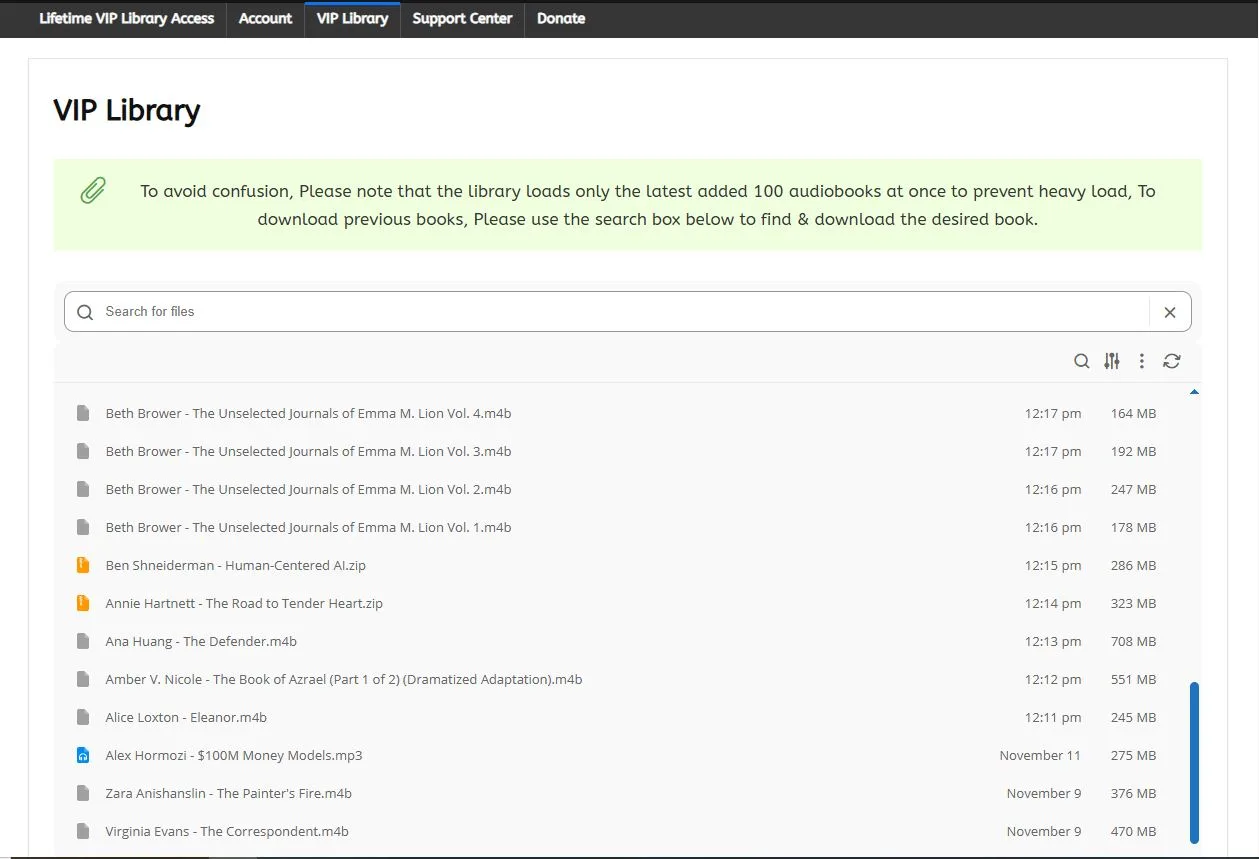Click the 323 MB size value
The image size is (1259, 859).
1133,603
